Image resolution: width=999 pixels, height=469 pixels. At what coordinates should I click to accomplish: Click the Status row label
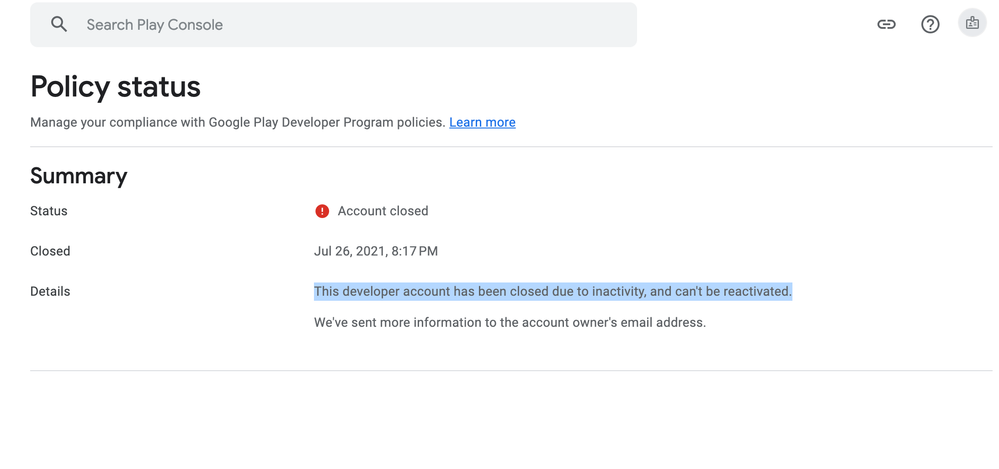[49, 211]
